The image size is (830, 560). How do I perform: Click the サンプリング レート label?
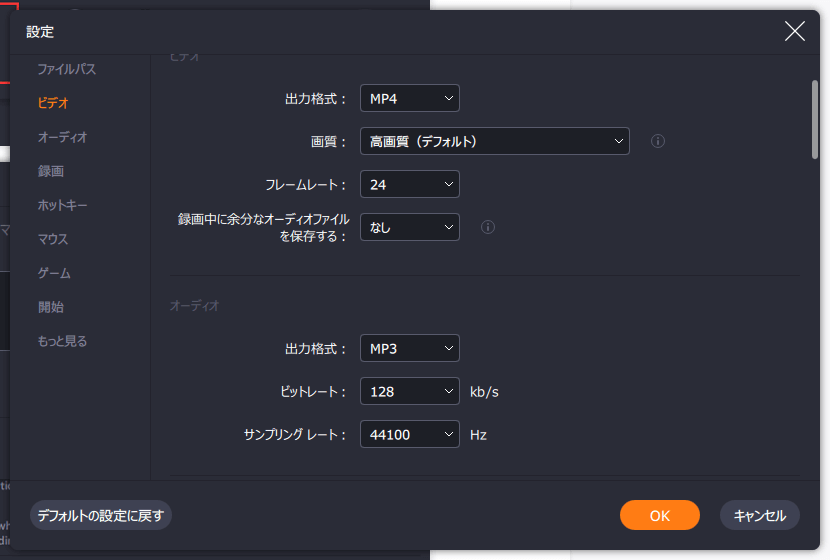coord(295,435)
